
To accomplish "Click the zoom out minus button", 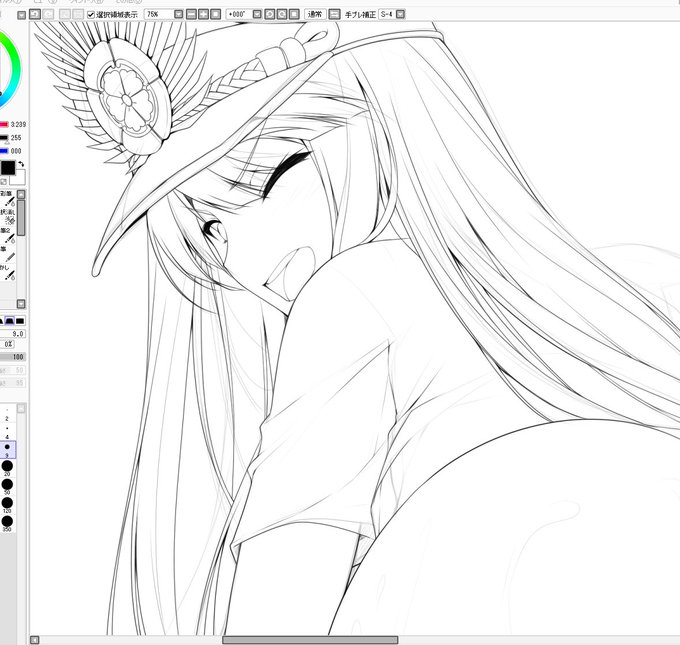I will [x=191, y=14].
